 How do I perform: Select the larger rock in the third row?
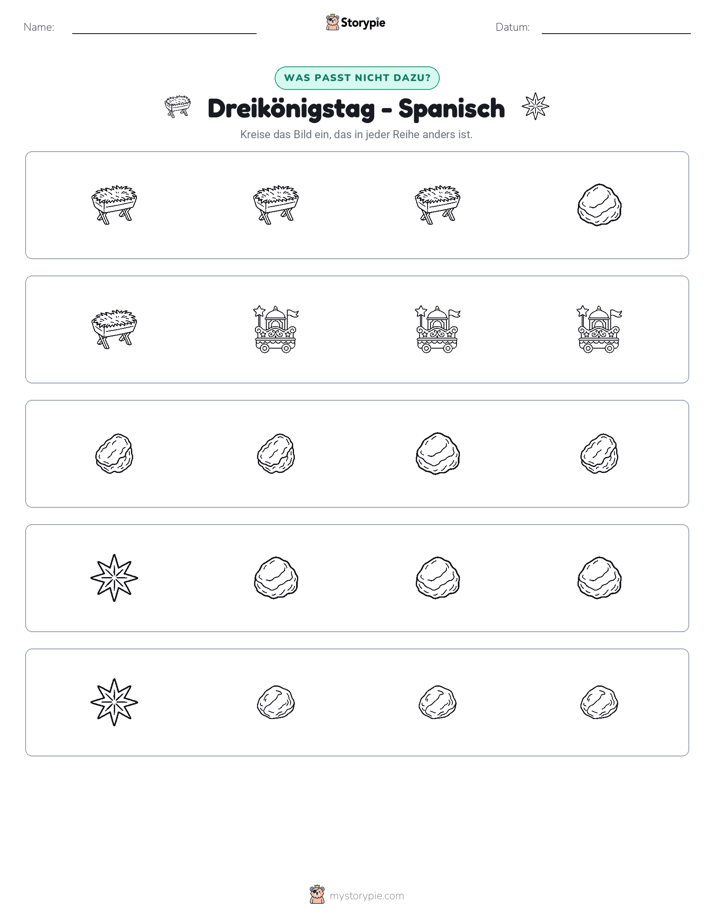[x=437, y=453]
